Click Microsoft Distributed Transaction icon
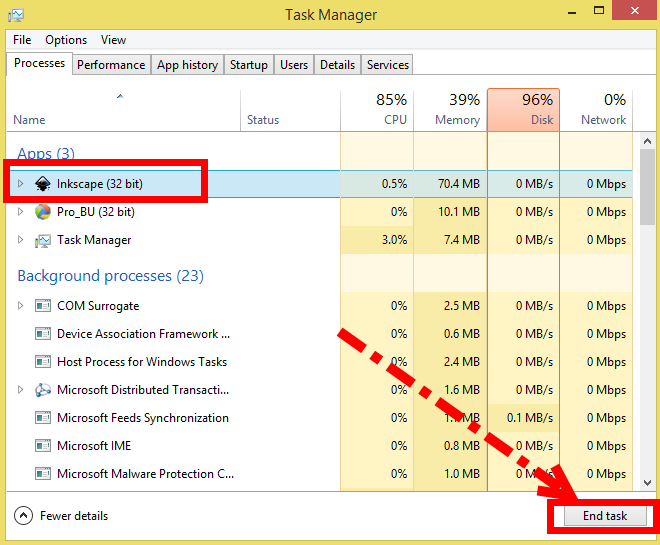 pyautogui.click(x=43, y=390)
